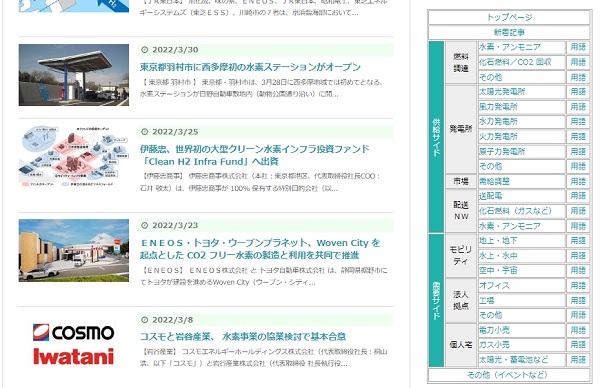Click the 需要サイド vertical header cell
Screen dimensions: 600x388
click(x=436, y=301)
